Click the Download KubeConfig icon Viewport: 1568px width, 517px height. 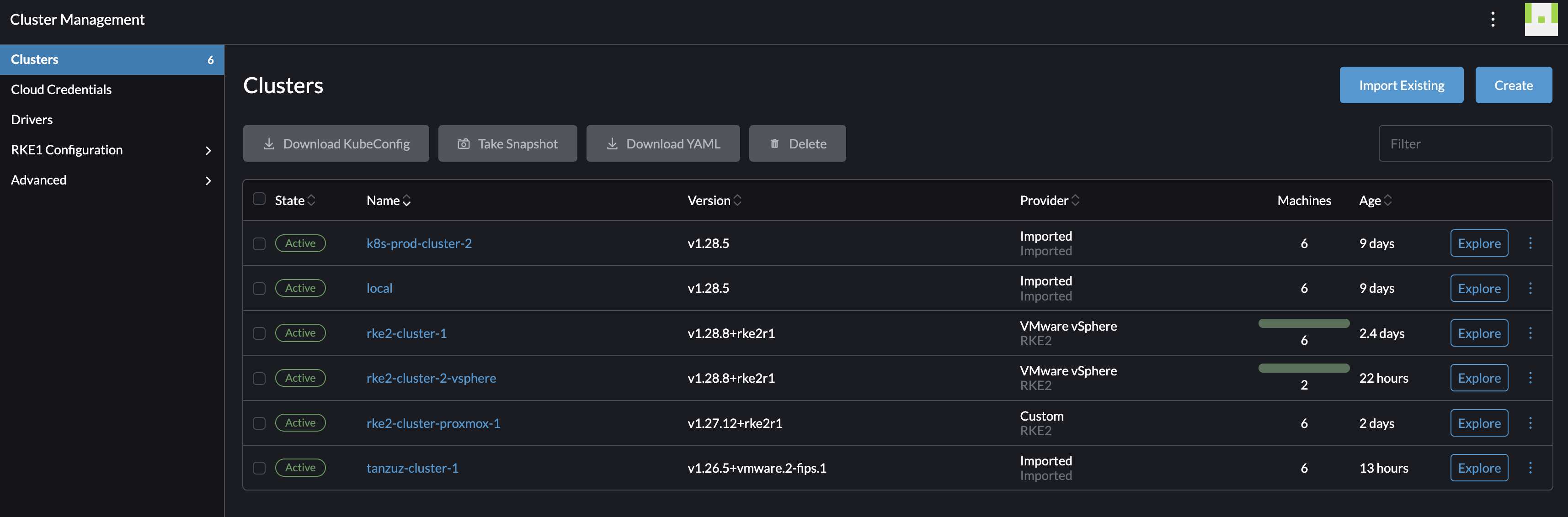[268, 143]
